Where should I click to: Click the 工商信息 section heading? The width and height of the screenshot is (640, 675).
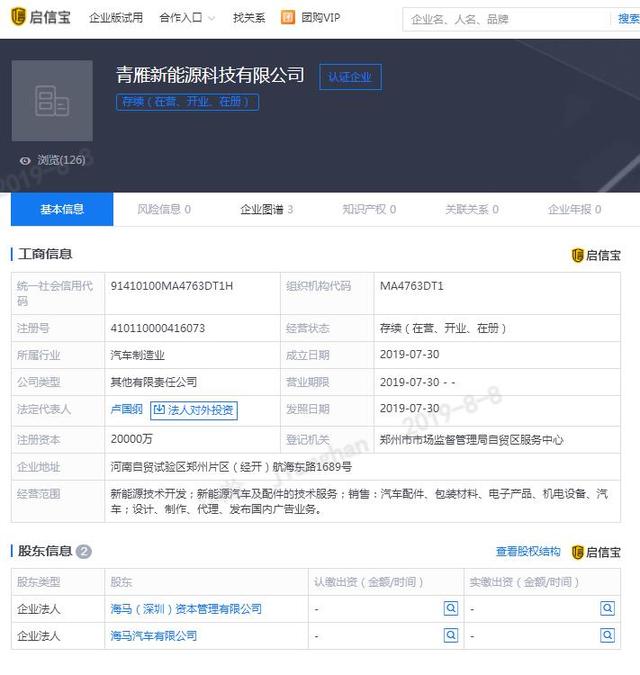coord(45,254)
